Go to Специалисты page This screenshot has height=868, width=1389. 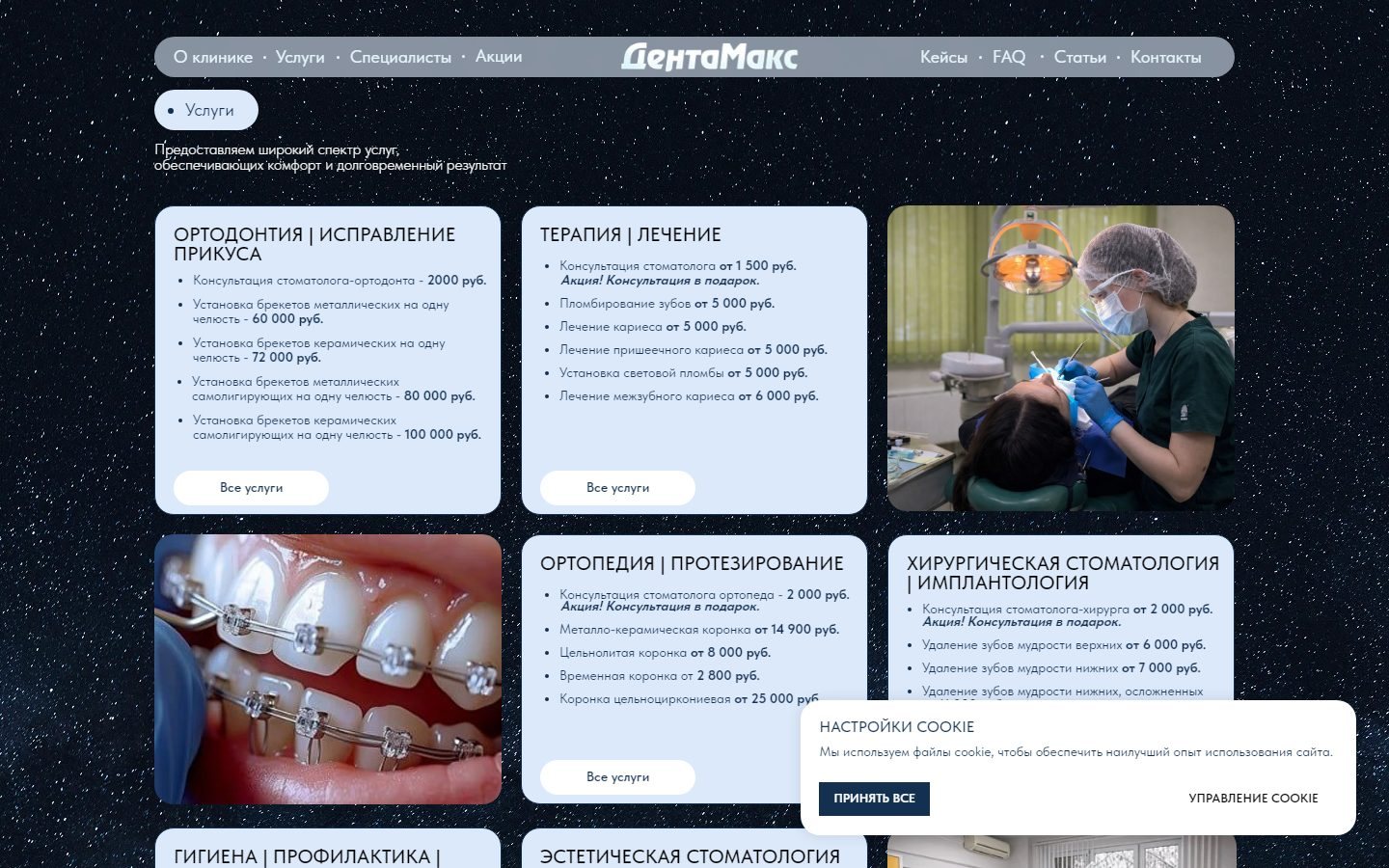pyautogui.click(x=400, y=57)
